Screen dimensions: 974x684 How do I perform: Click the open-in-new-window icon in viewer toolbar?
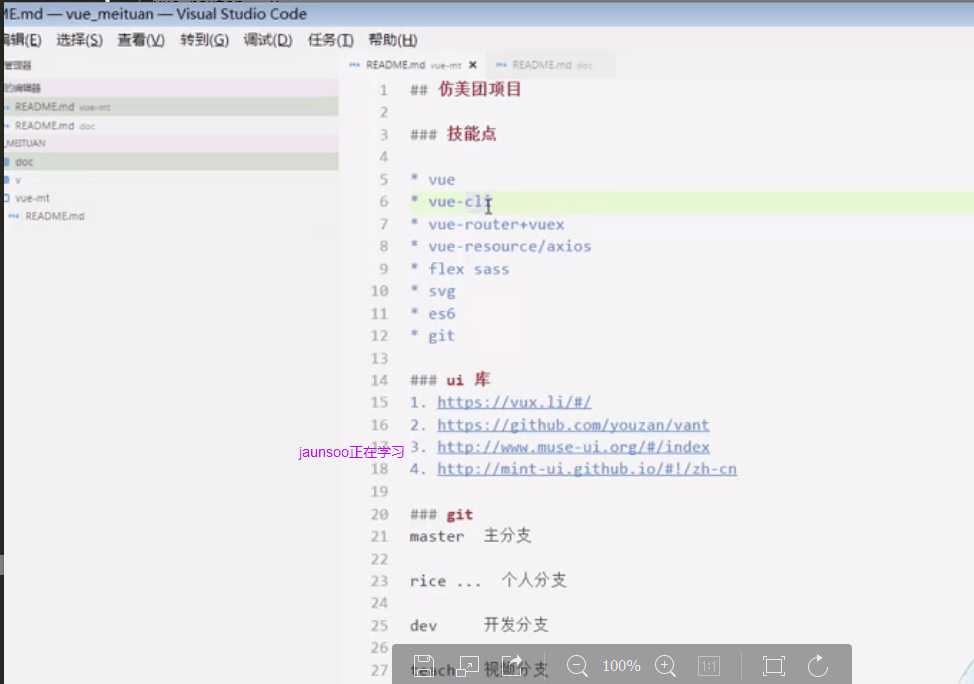coord(468,666)
